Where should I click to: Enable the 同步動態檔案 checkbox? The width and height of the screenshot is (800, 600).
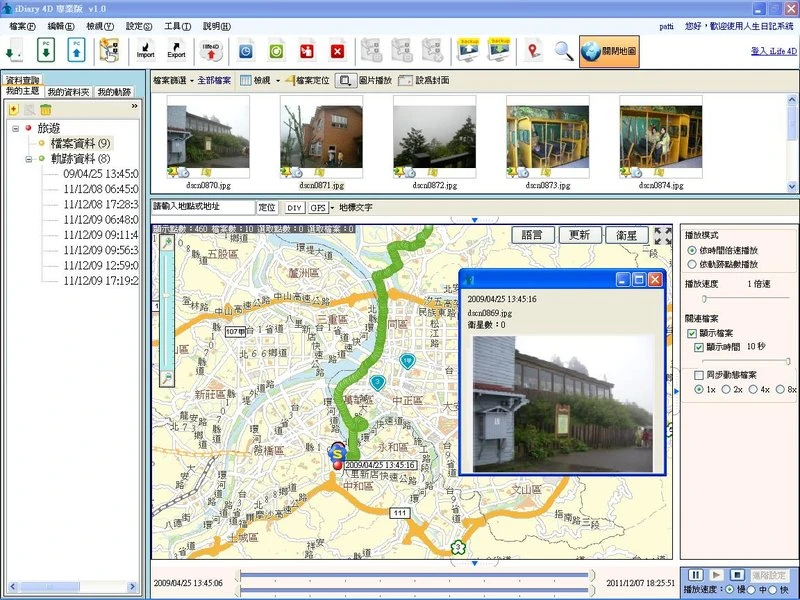699,374
